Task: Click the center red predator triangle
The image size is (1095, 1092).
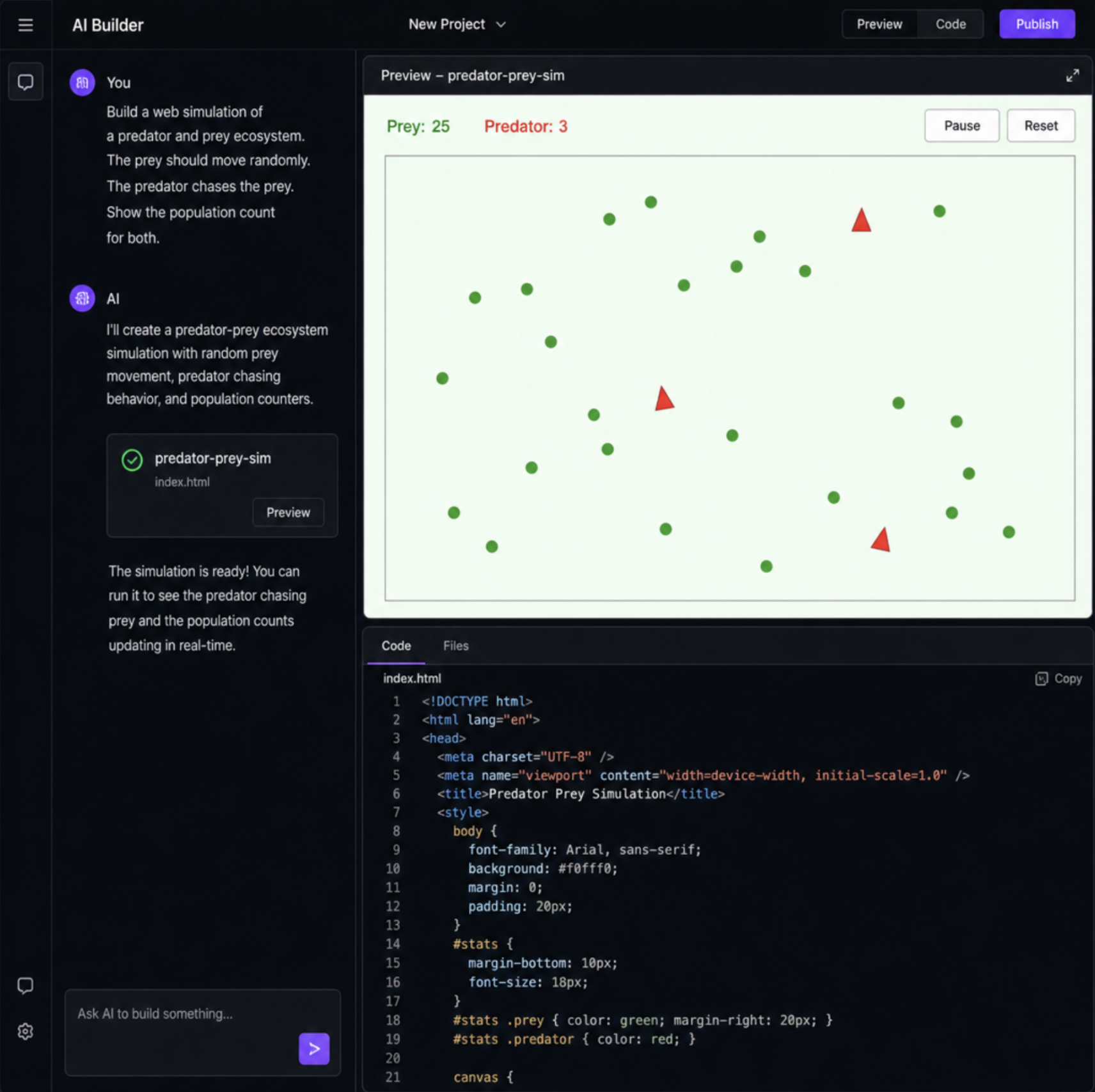Action: tap(664, 399)
